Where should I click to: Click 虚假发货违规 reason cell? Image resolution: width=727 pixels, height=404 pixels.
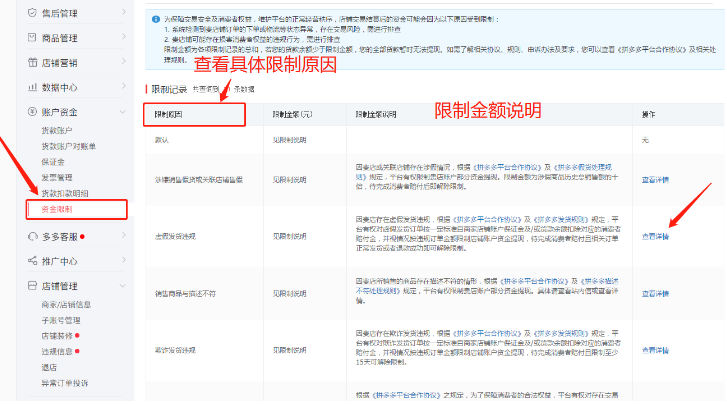coord(175,237)
